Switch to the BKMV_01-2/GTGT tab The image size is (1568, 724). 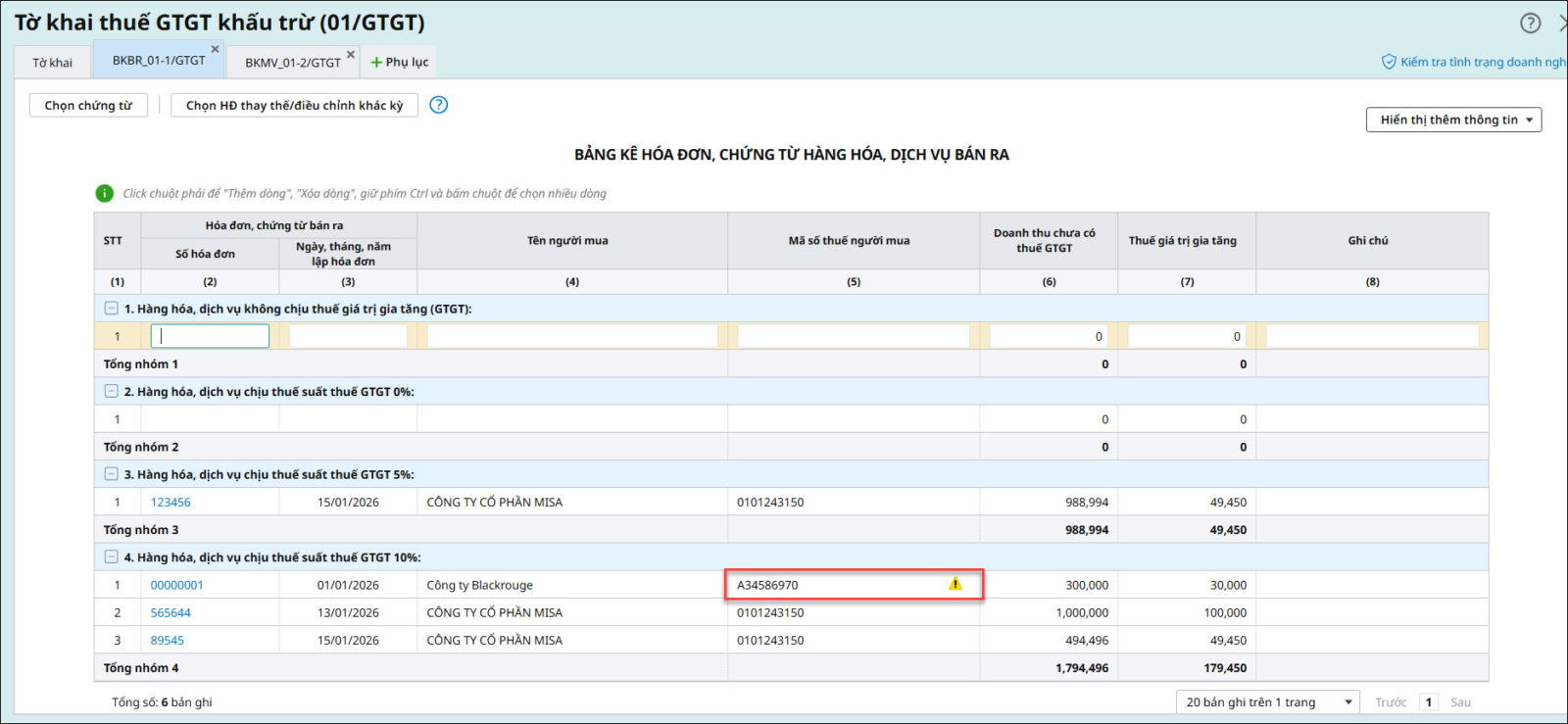pos(292,63)
